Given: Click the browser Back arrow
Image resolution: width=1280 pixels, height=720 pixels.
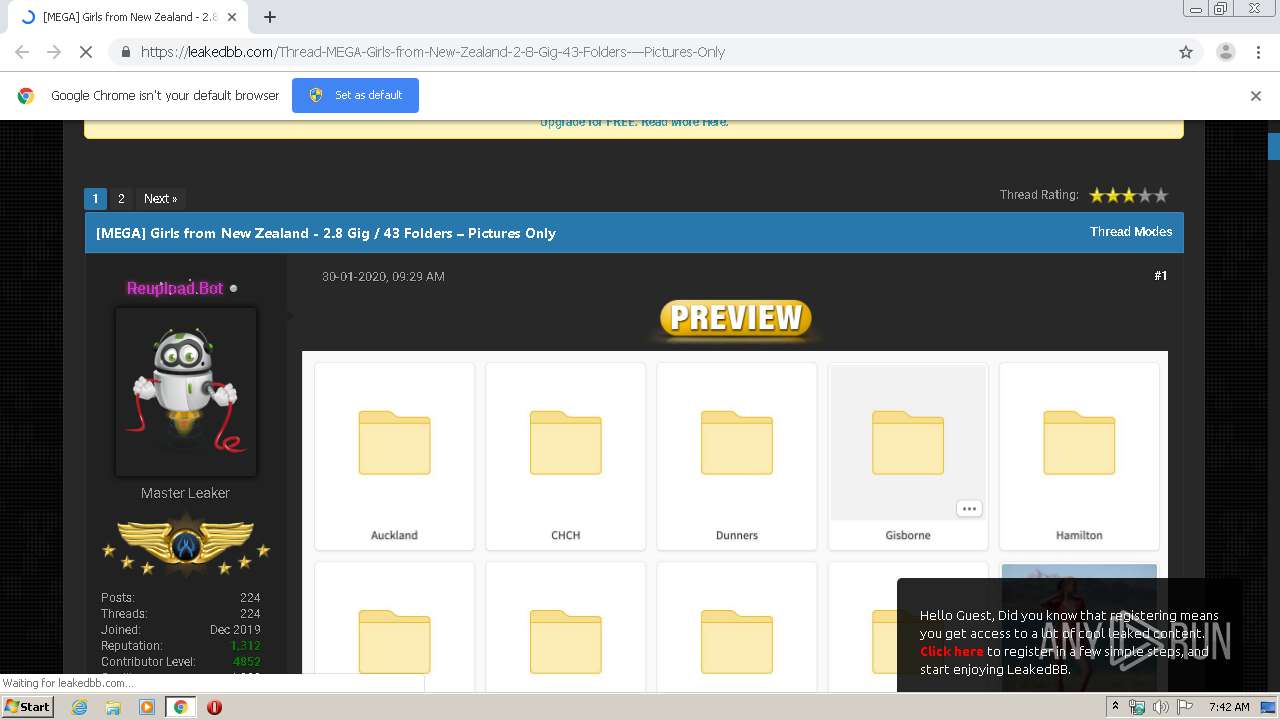Looking at the screenshot, I should (x=22, y=52).
